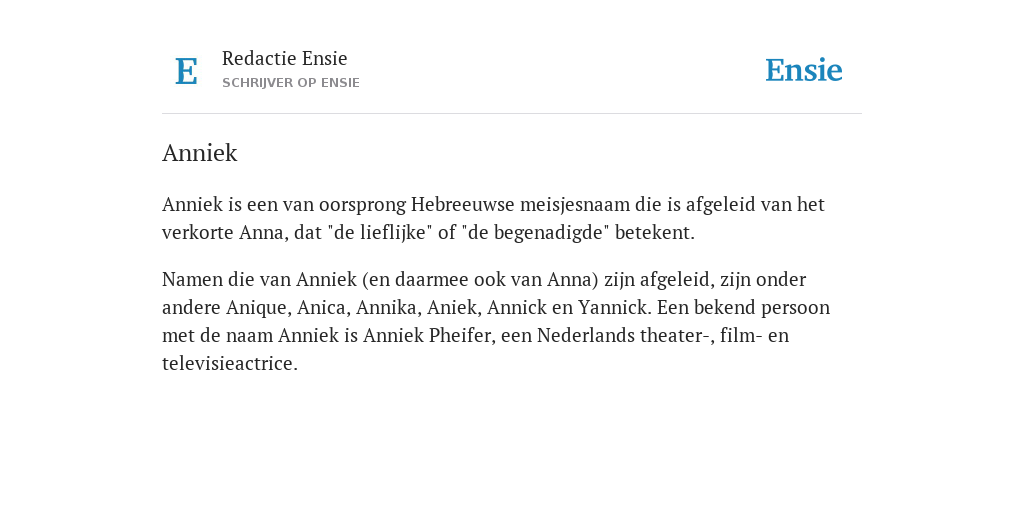Open the Redactie Ensie author name
Screen dimensions: 1024x512
coord(285,58)
